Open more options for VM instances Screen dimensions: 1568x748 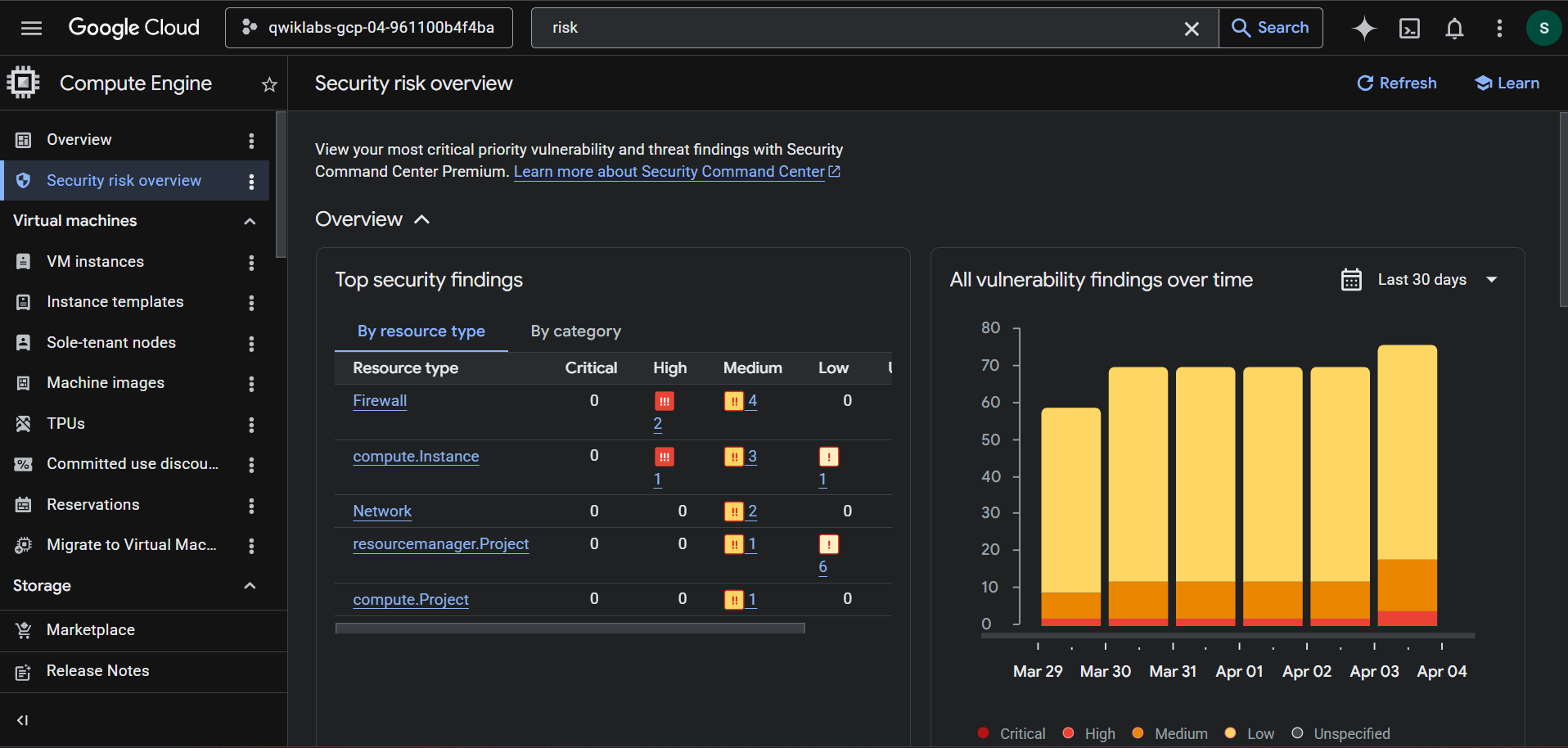coord(251,263)
